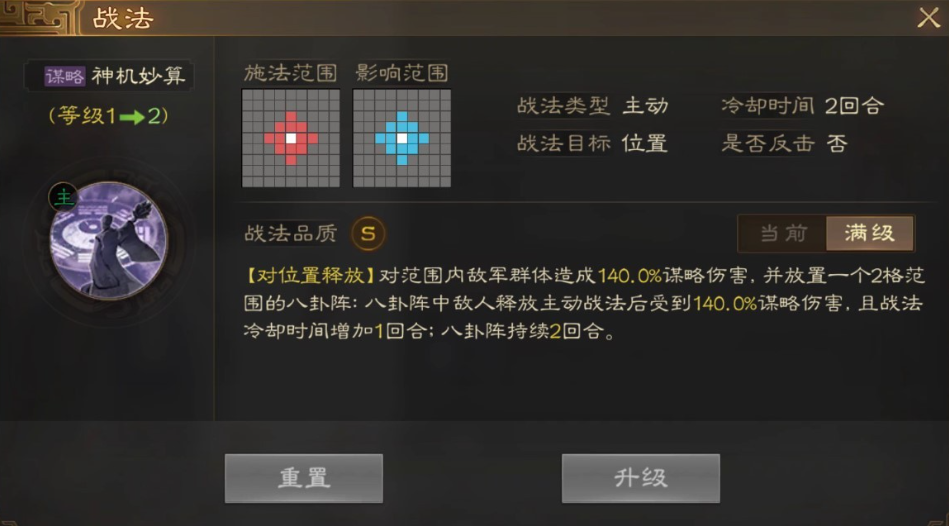Viewport: 949px width, 526px height.
Task: Switch to the 当前 current level view
Action: (x=783, y=233)
